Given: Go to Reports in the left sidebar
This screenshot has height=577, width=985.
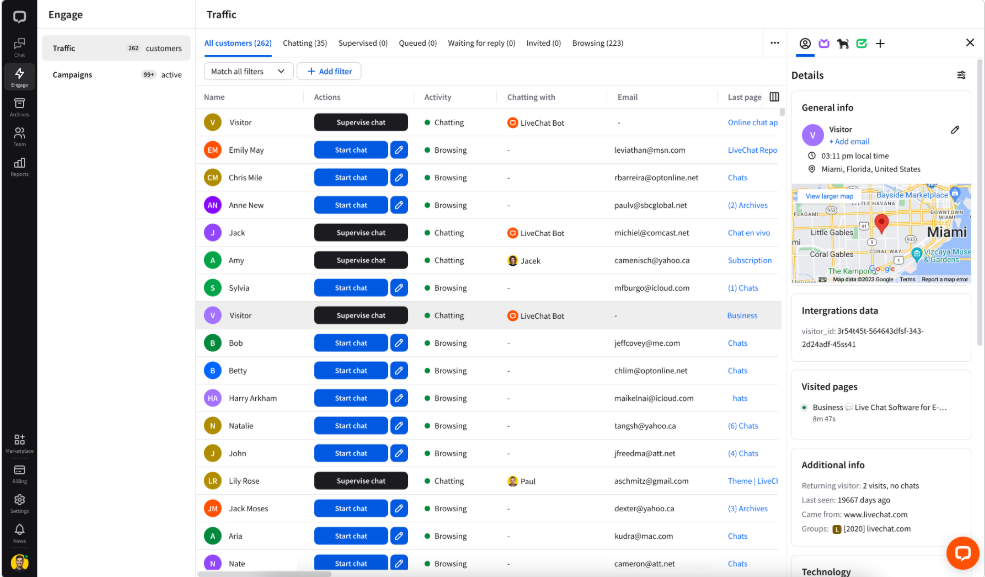Looking at the screenshot, I should click(19, 166).
